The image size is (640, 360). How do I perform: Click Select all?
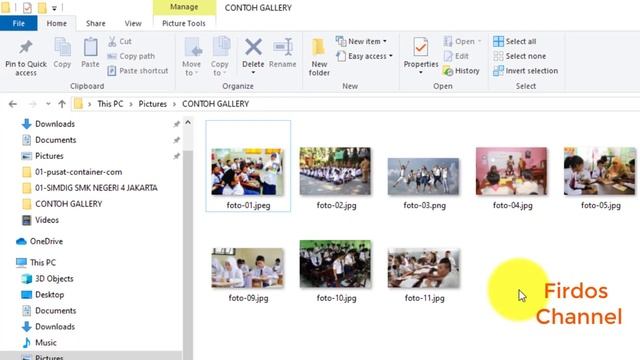click(514, 41)
